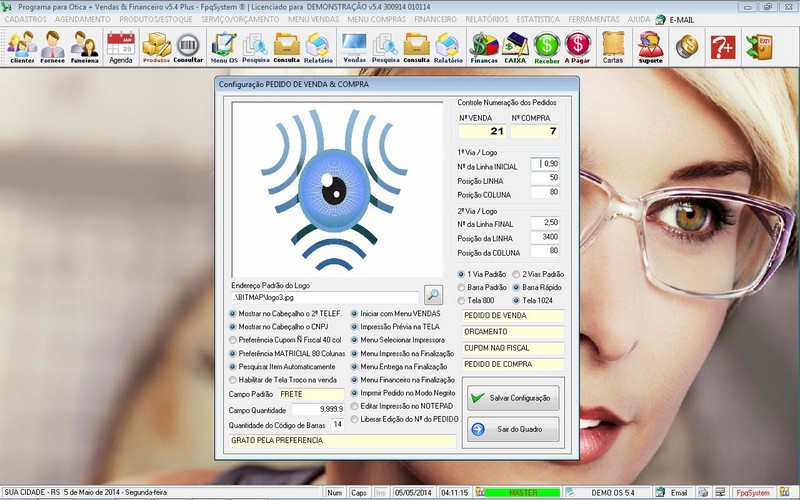Click the Agenda calendar icon
The width and height of the screenshot is (800, 500).
coord(120,46)
